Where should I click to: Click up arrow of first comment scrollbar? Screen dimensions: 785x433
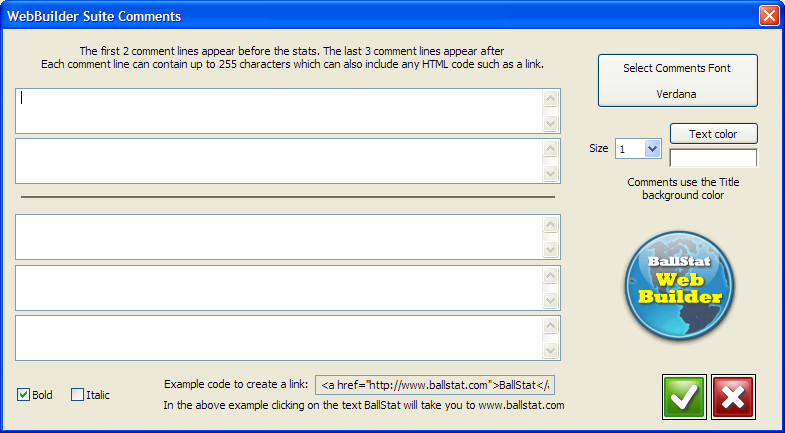(x=551, y=99)
